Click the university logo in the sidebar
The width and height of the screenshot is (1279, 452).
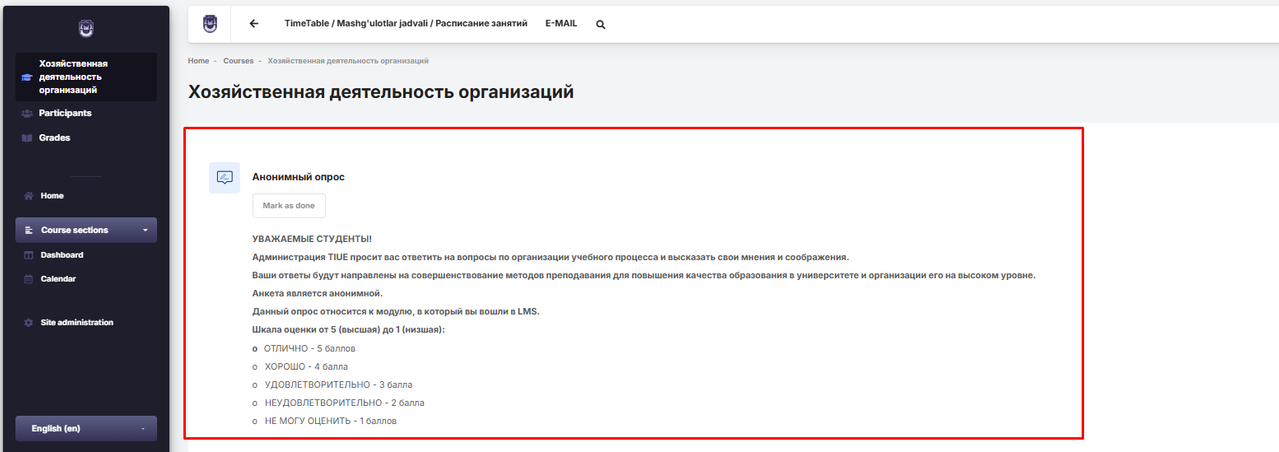pyautogui.click(x=85, y=29)
